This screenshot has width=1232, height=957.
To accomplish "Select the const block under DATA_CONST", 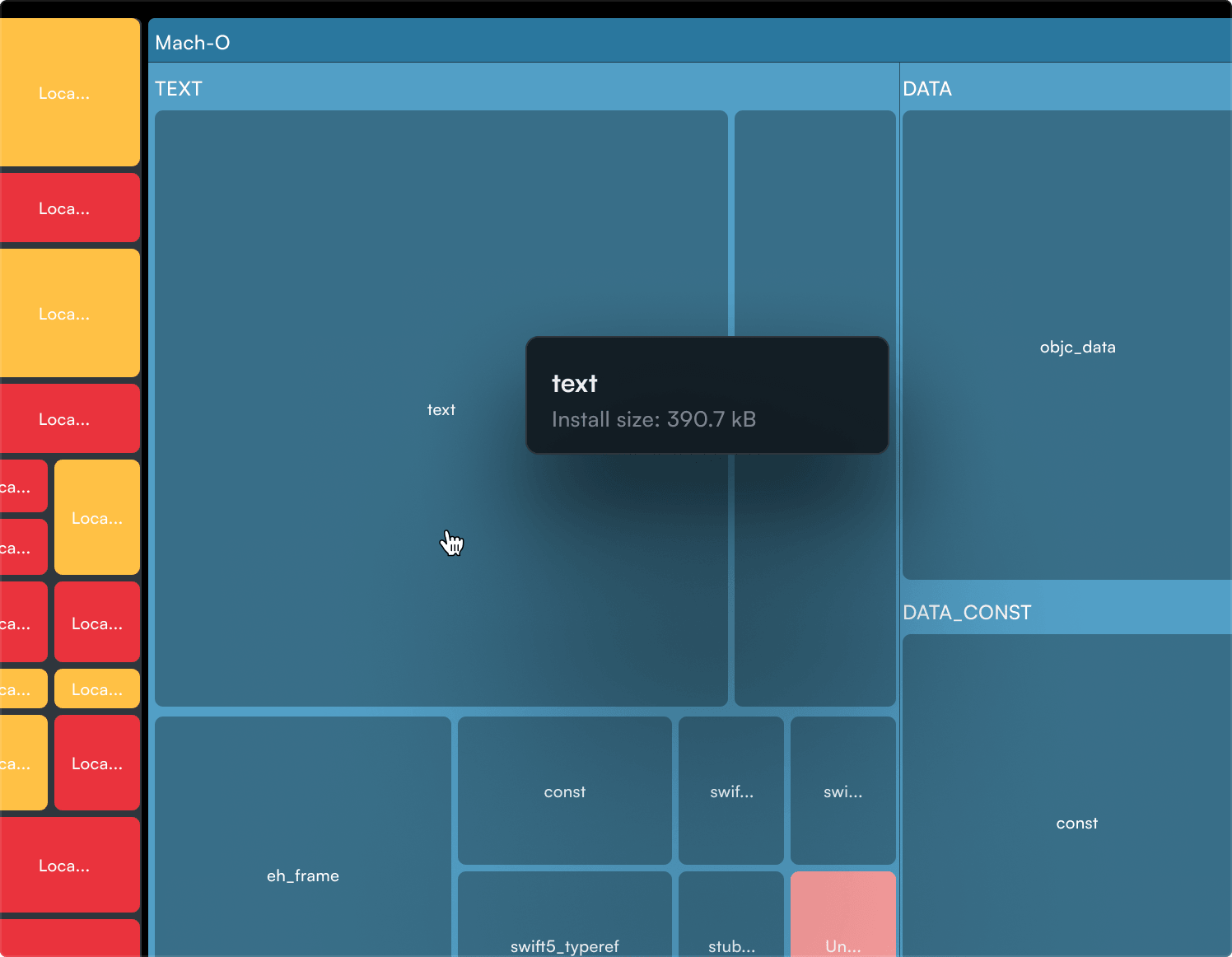I will tap(1077, 823).
